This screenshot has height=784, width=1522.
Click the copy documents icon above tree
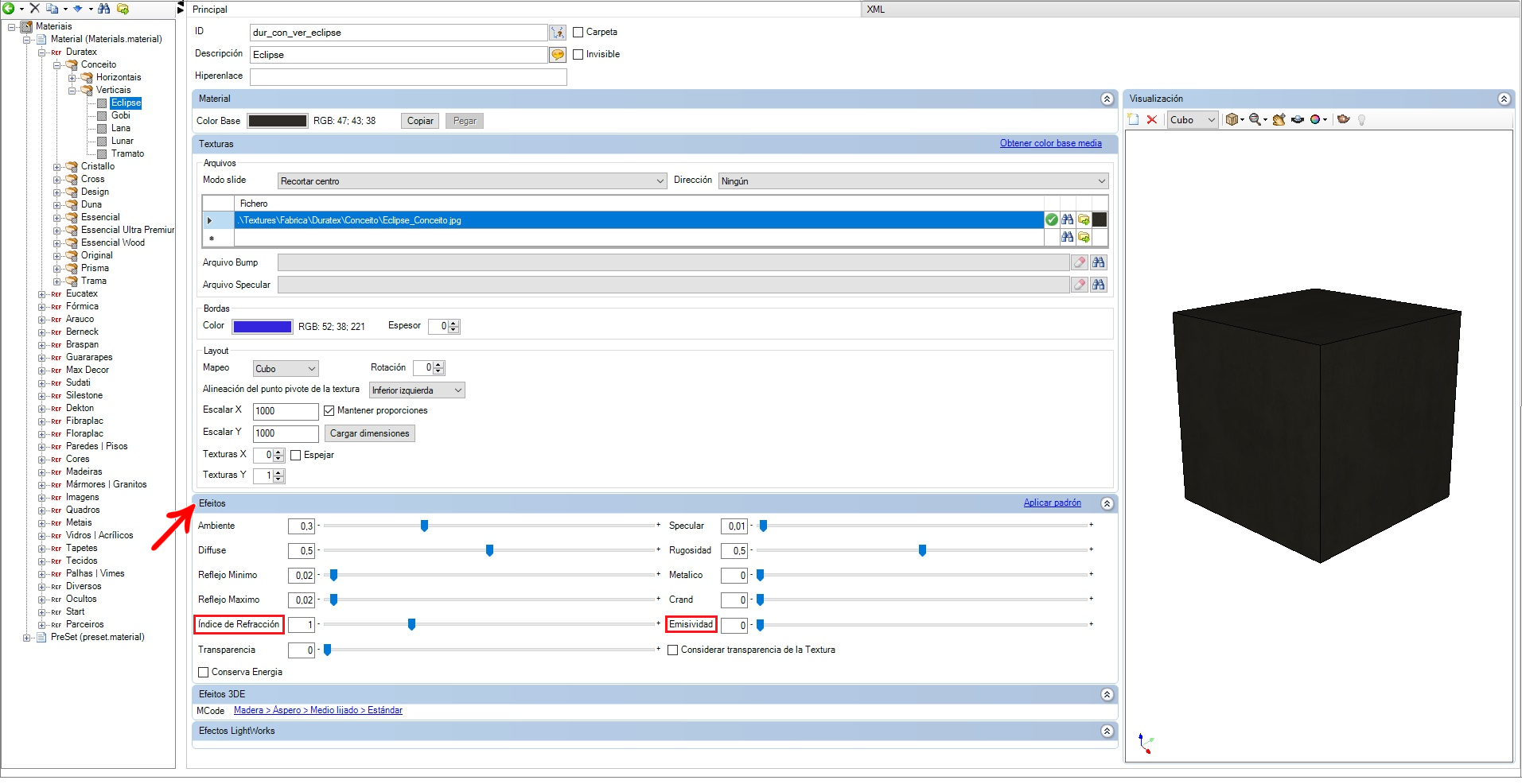pyautogui.click(x=53, y=9)
